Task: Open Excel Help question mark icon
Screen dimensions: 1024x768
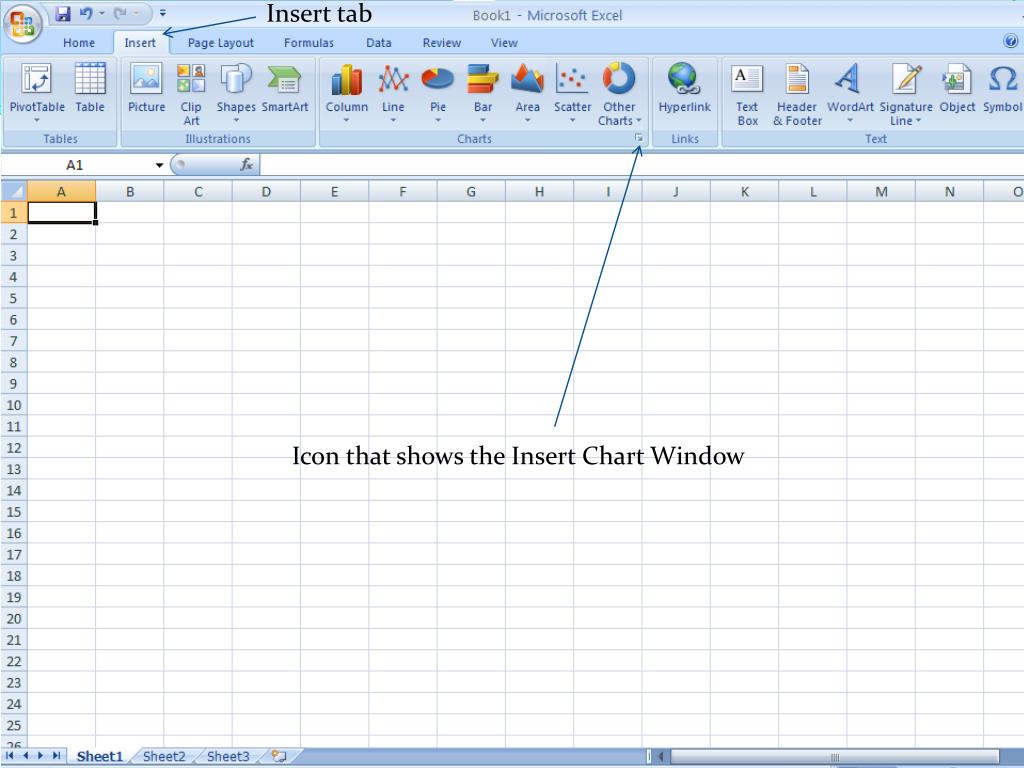Action: 1010,41
